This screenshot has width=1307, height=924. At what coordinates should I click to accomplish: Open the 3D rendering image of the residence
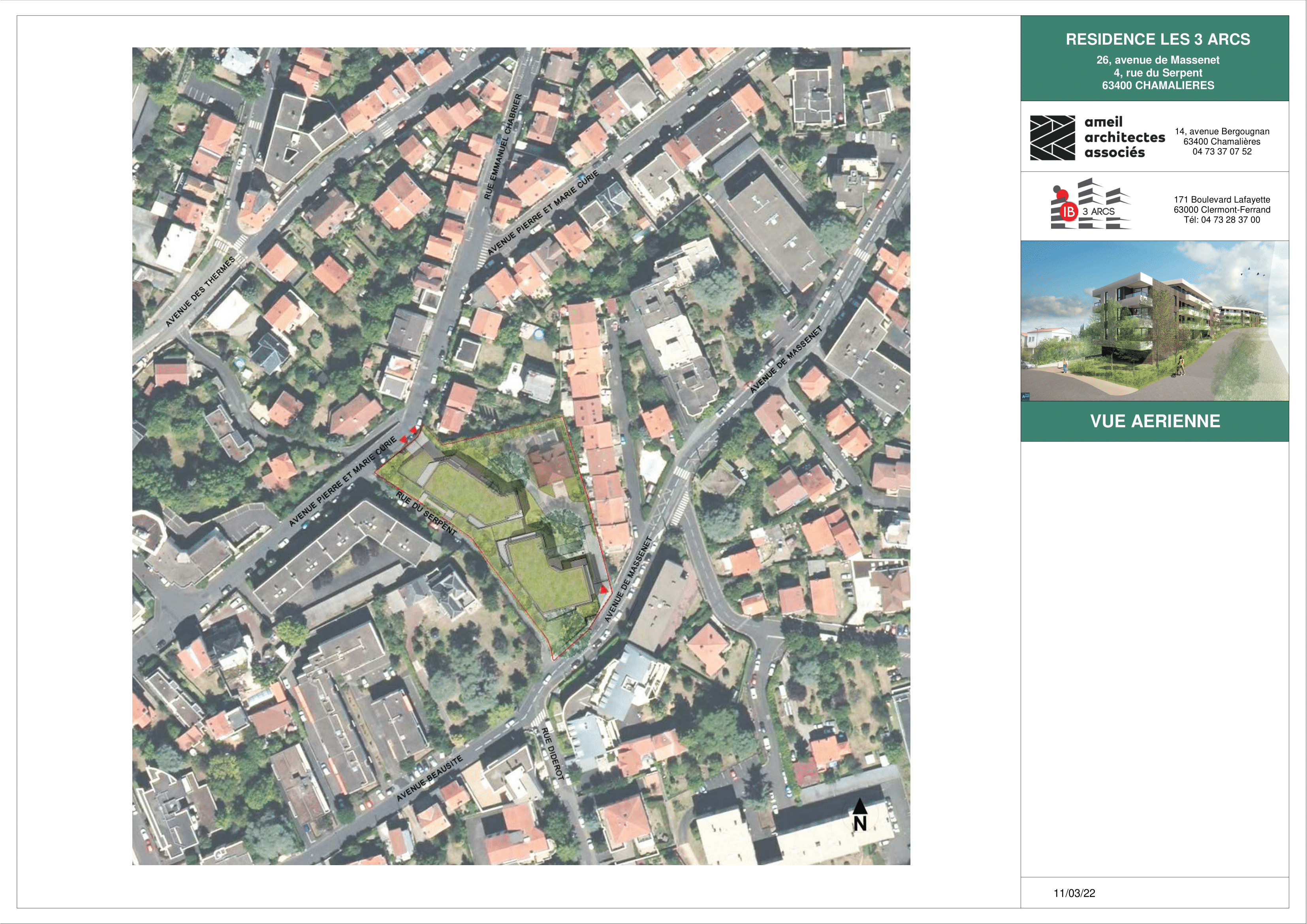(1155, 320)
